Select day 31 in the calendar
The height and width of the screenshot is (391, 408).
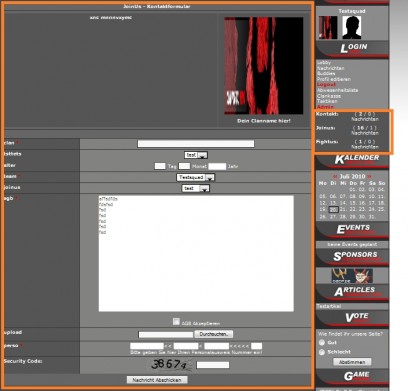click(x=372, y=217)
